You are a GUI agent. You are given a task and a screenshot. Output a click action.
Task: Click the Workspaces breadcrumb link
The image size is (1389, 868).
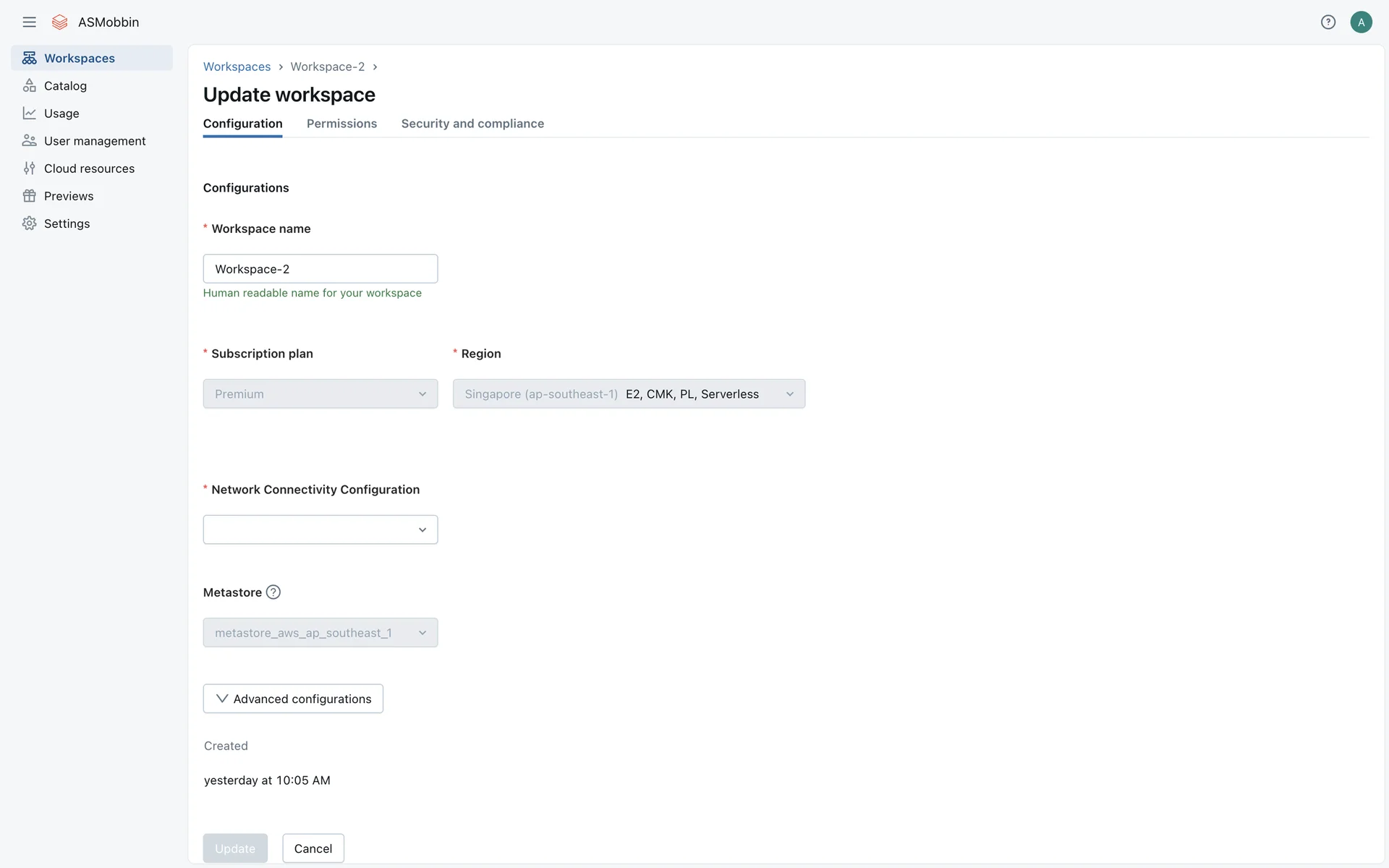click(x=237, y=67)
